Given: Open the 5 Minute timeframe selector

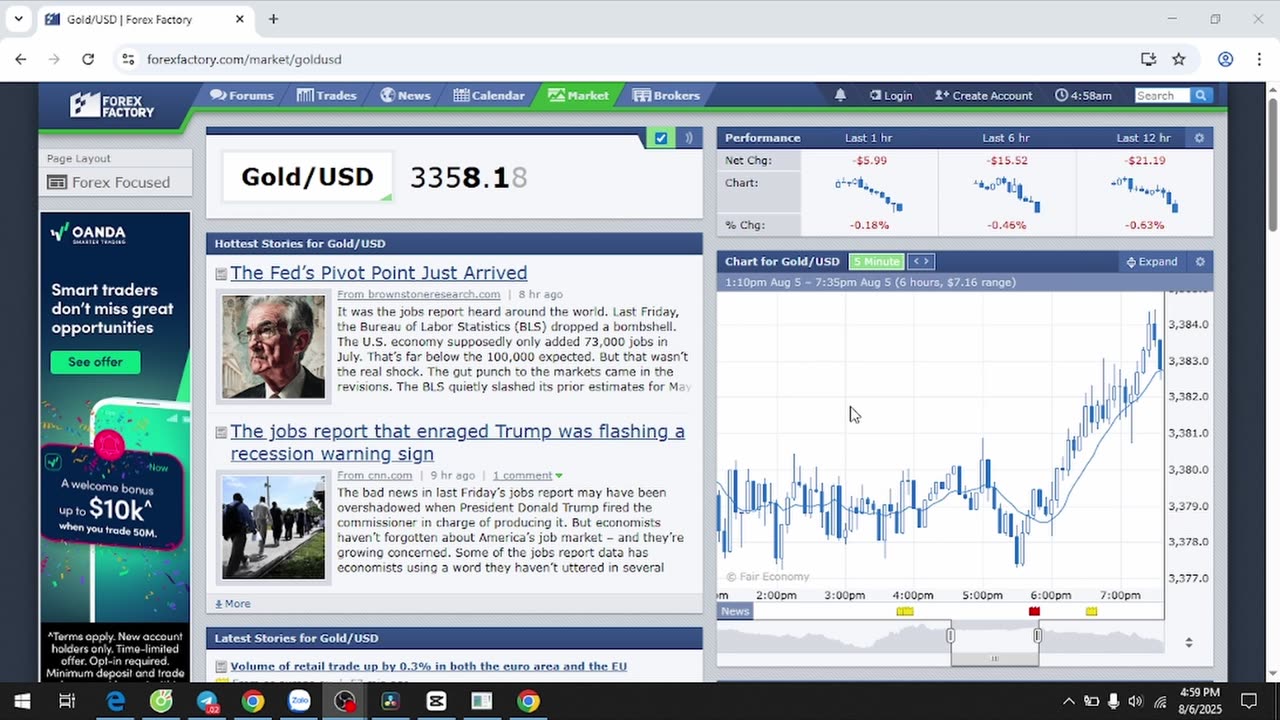Looking at the screenshot, I should point(876,262).
